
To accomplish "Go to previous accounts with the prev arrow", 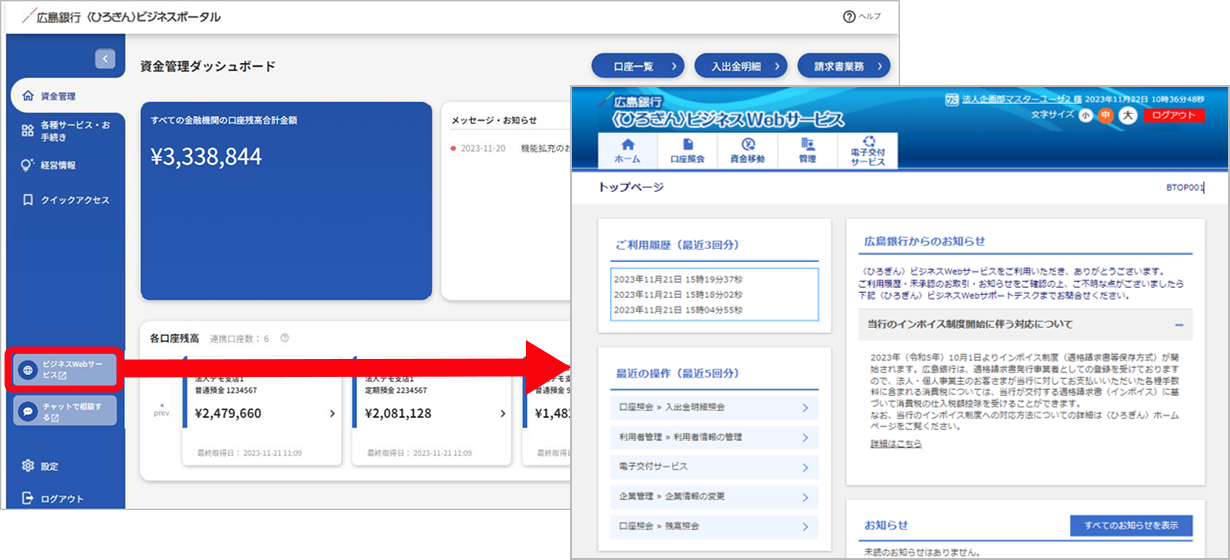I will click(163, 408).
